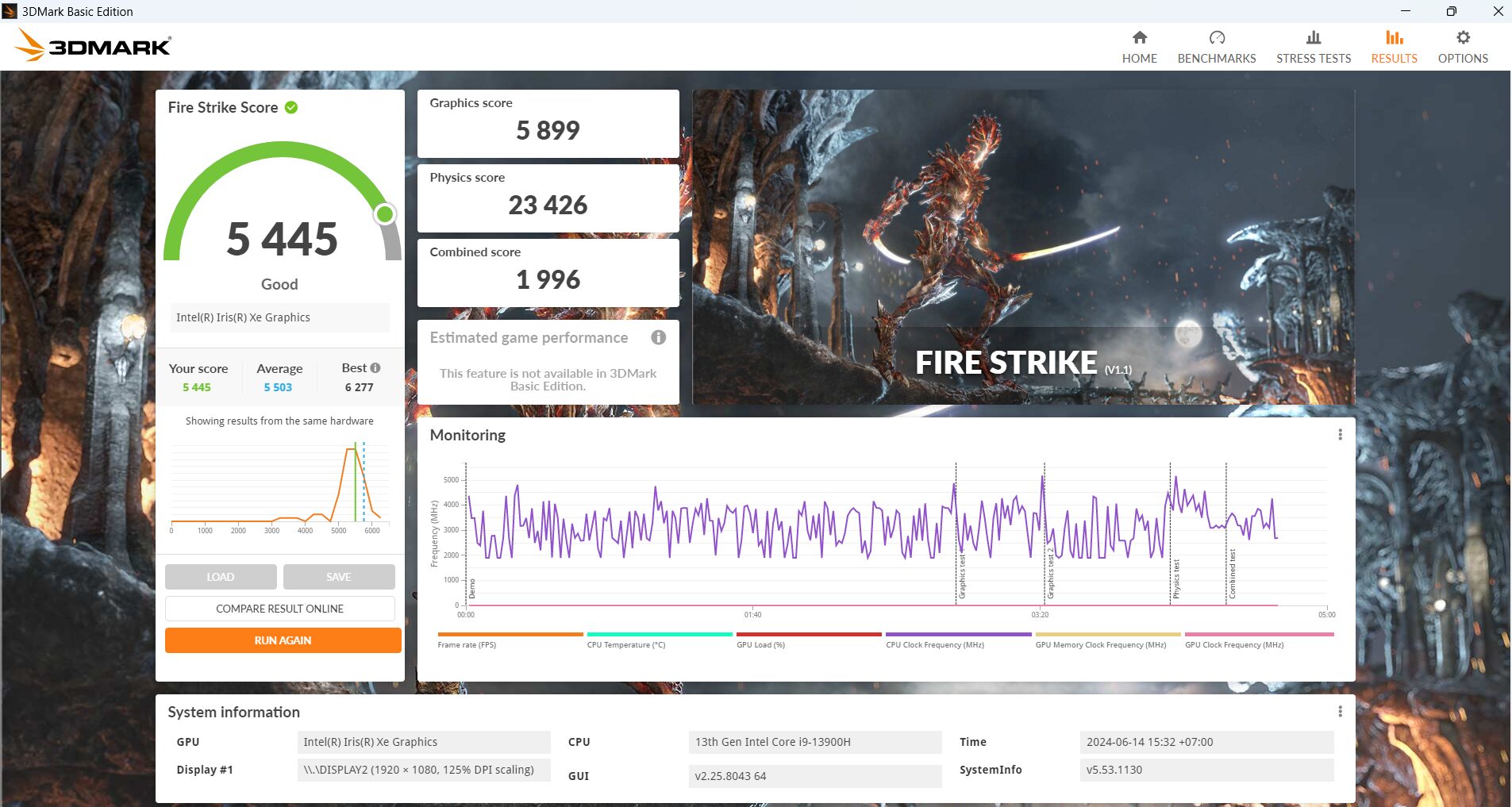
Task: Click the info icon next to Best
Action: pos(375,367)
